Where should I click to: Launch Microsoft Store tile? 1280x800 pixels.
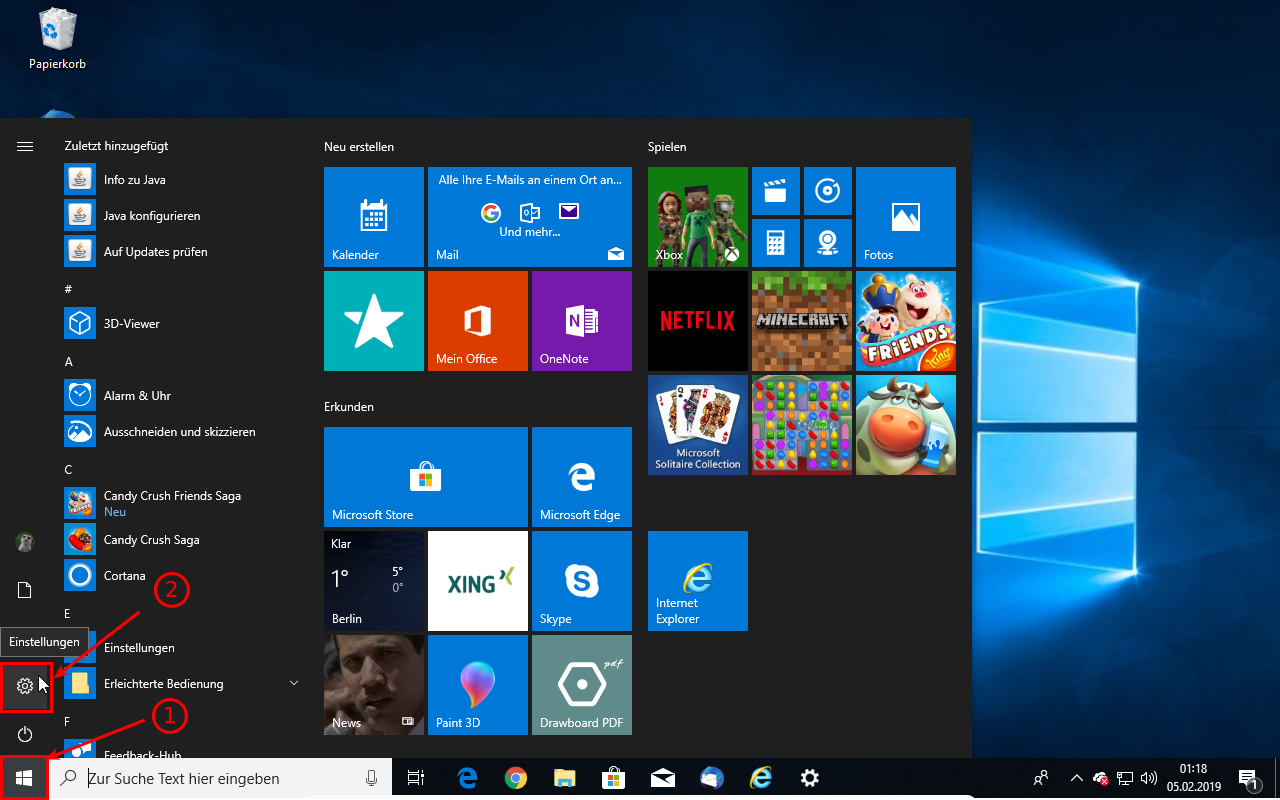(x=425, y=477)
